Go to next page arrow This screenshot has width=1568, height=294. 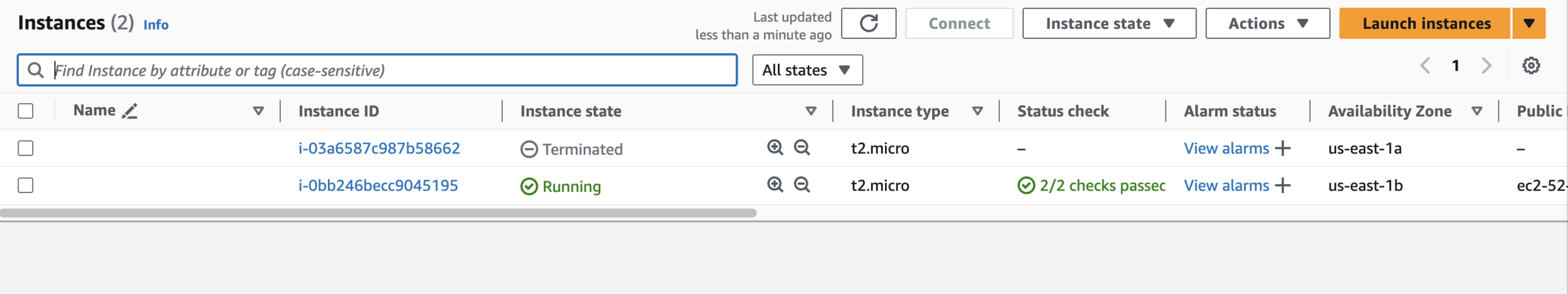pyautogui.click(x=1486, y=66)
